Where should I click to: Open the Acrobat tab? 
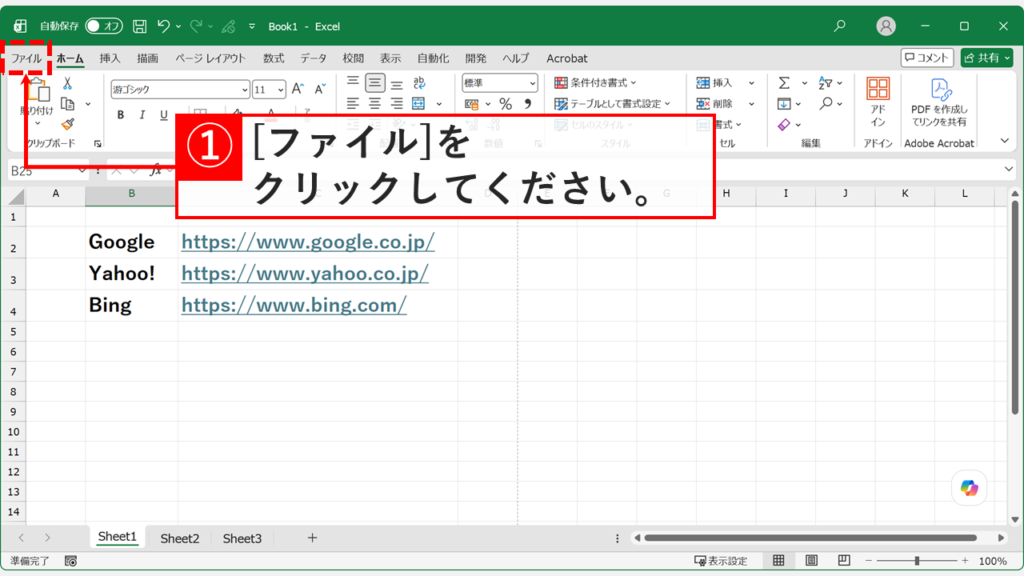click(567, 58)
